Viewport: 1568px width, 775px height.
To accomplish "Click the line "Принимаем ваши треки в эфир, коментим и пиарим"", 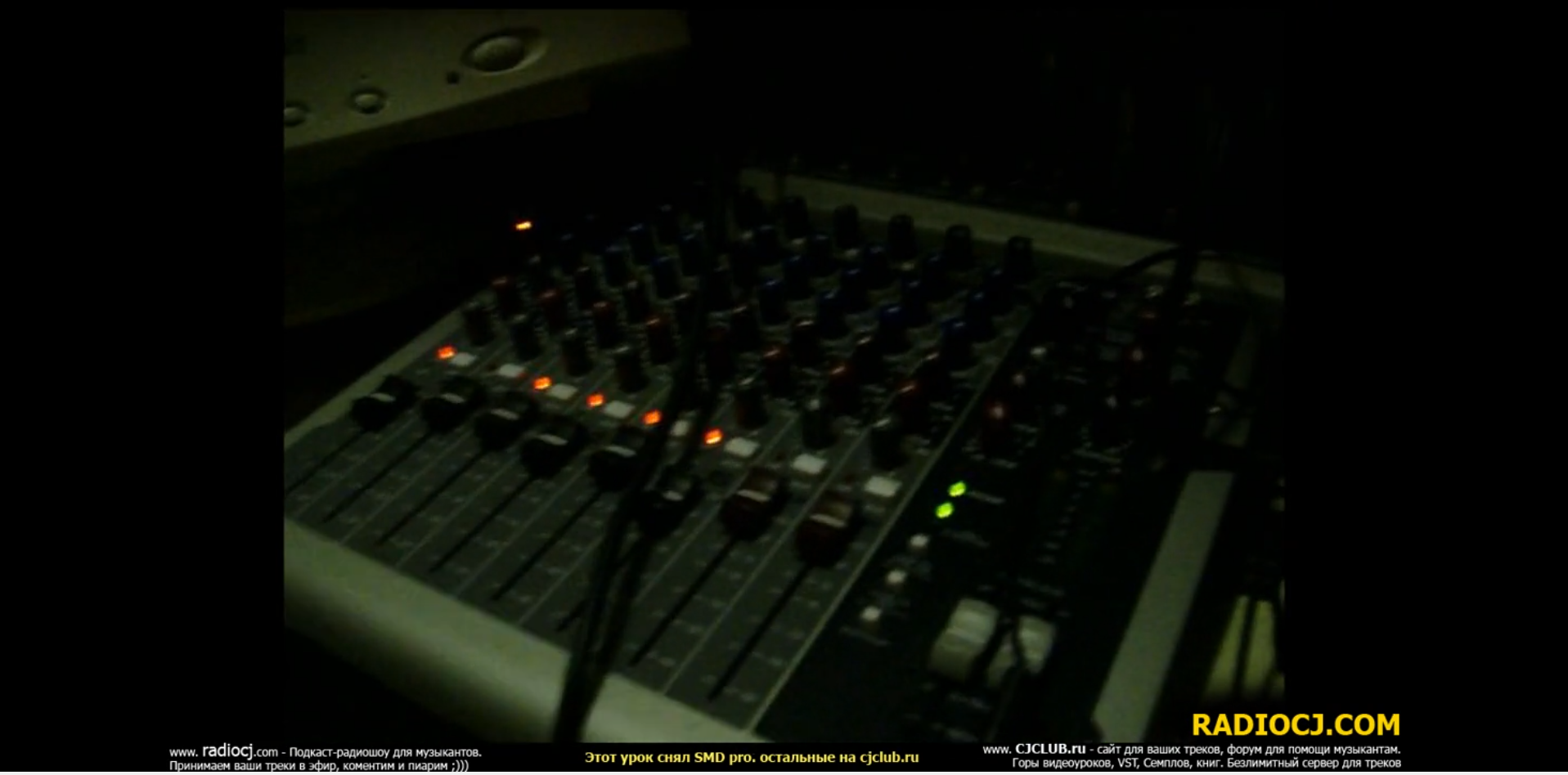I will pyautogui.click(x=319, y=766).
